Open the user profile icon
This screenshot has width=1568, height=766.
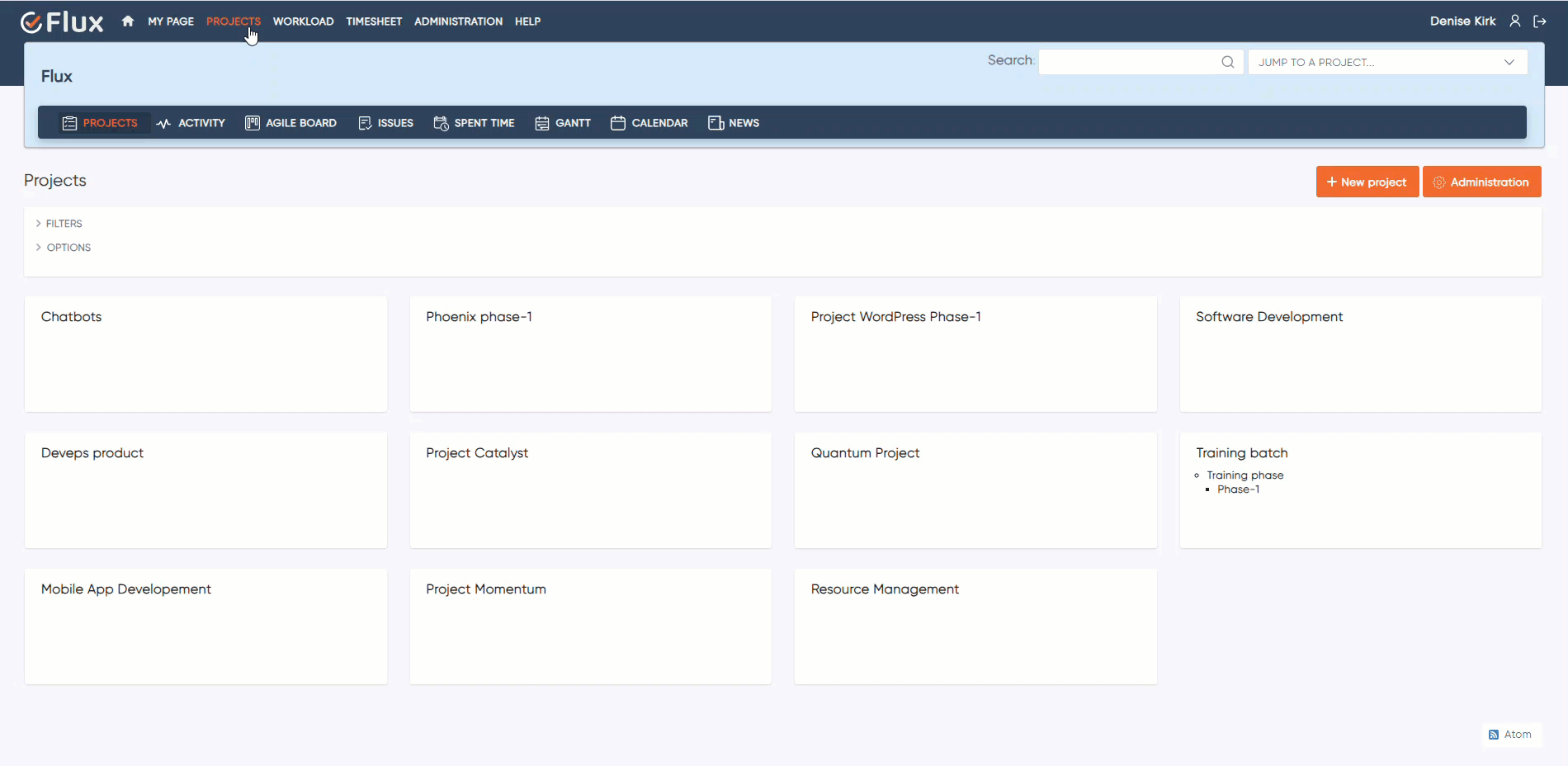coord(1515,21)
